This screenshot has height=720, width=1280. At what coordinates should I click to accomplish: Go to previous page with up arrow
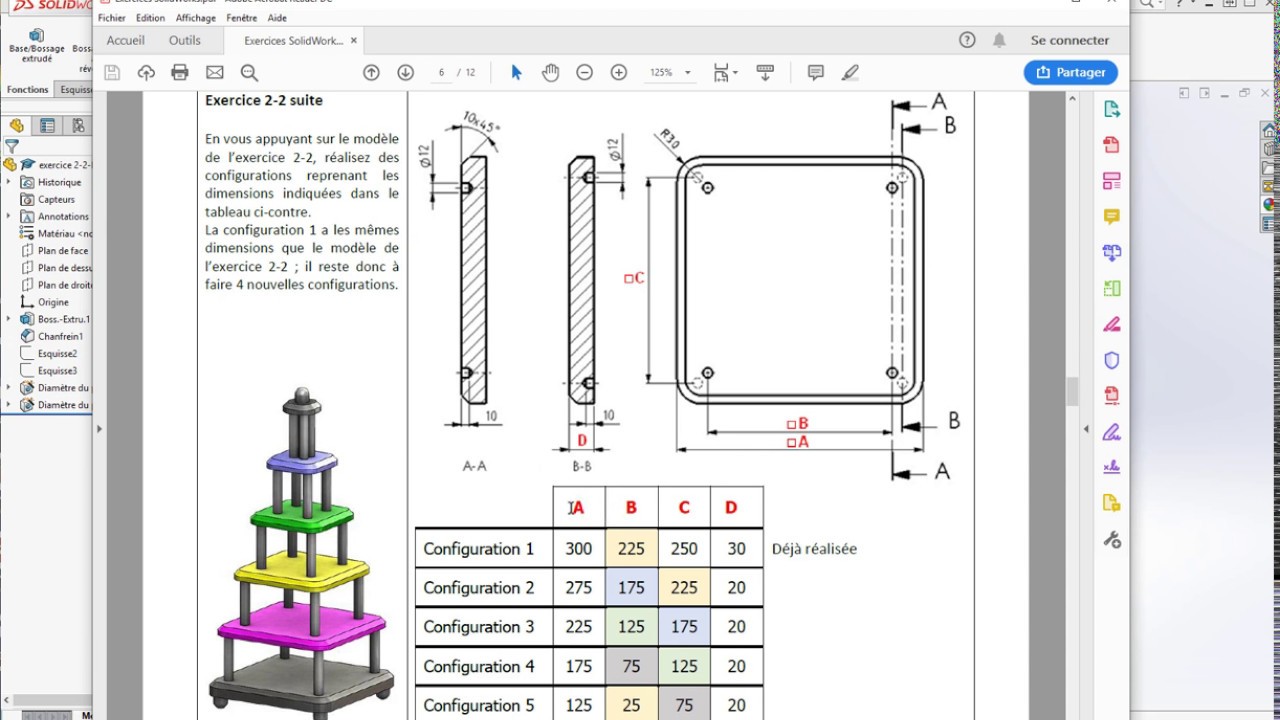371,72
